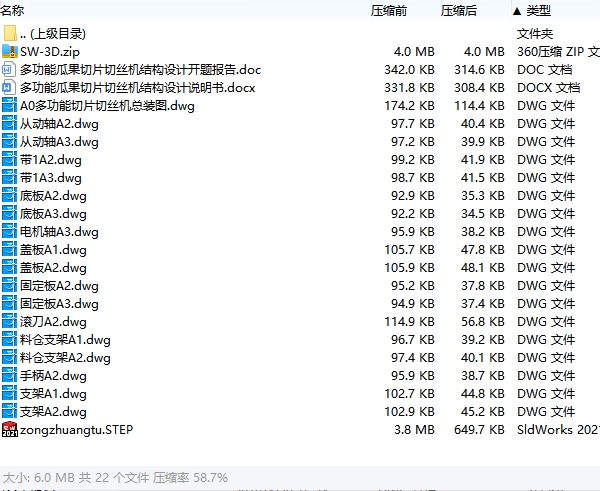Click the 114.9 KB original size value
The width and height of the screenshot is (600, 491).
pos(409,321)
